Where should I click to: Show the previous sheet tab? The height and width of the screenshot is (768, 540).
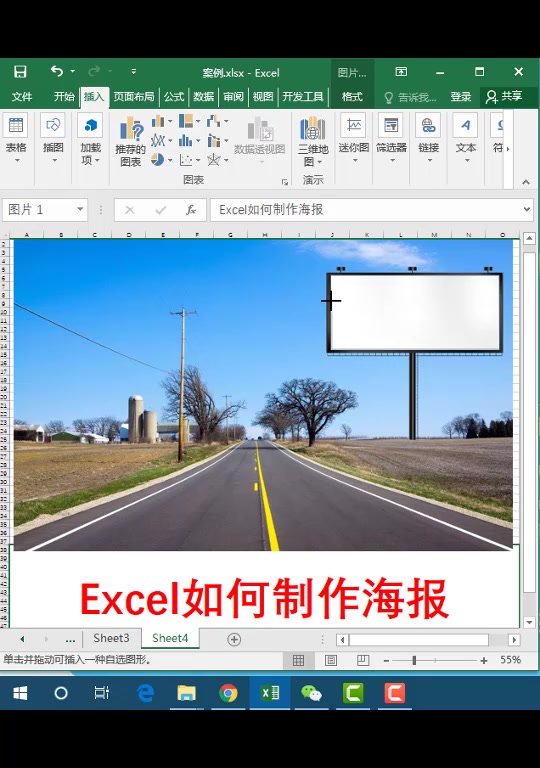point(22,639)
